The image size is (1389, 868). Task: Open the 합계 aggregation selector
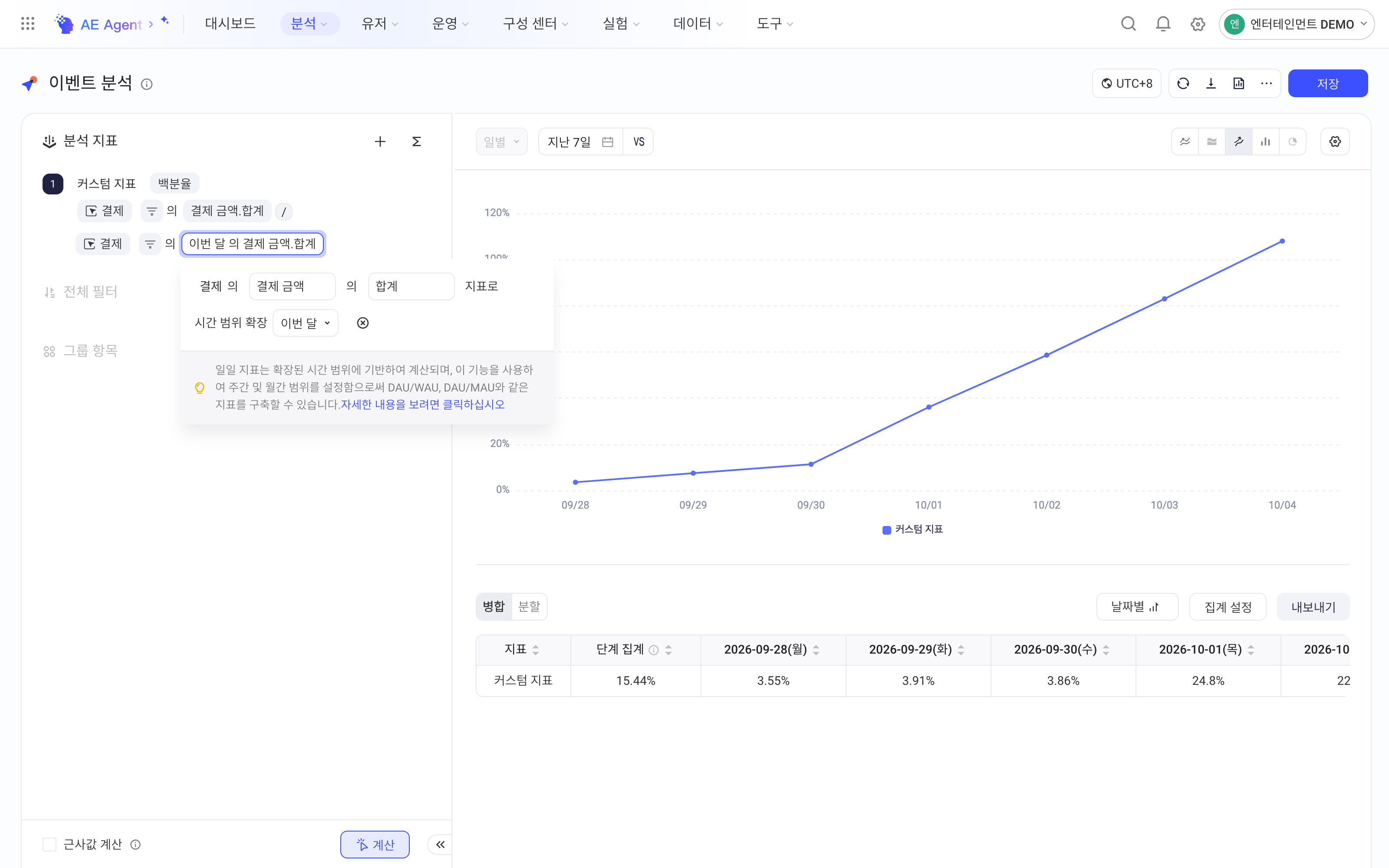tap(411, 286)
